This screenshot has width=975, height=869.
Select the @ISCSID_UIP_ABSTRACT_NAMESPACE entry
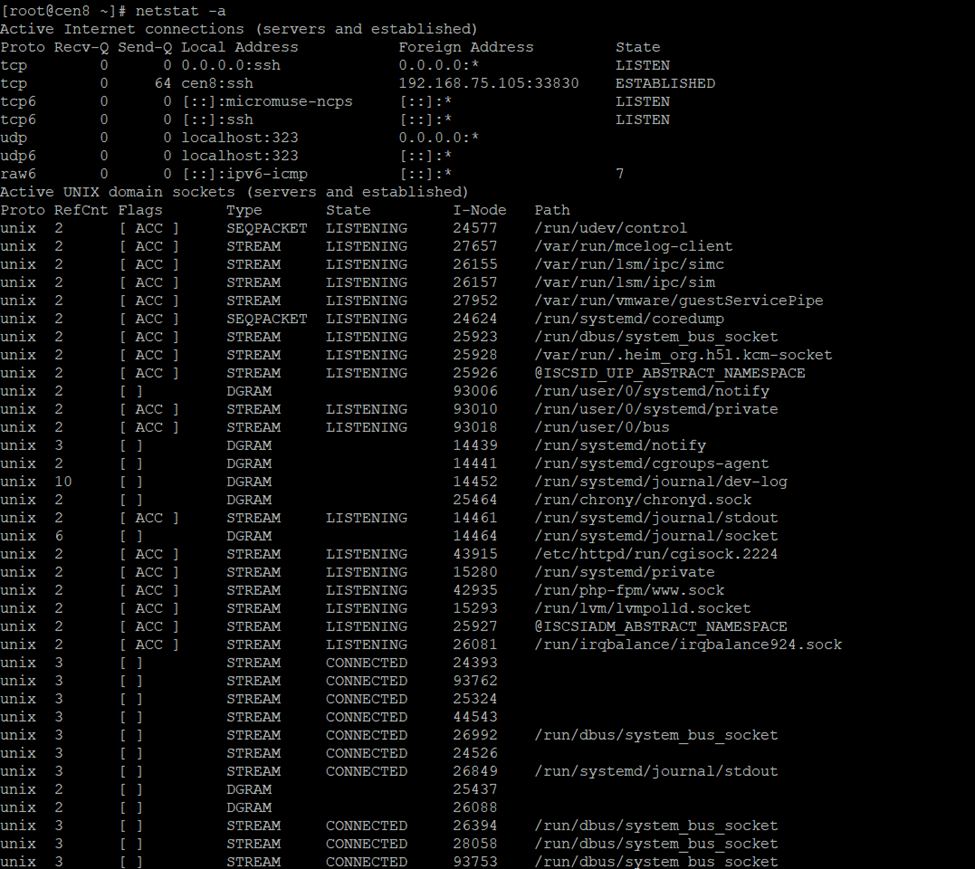coord(670,373)
